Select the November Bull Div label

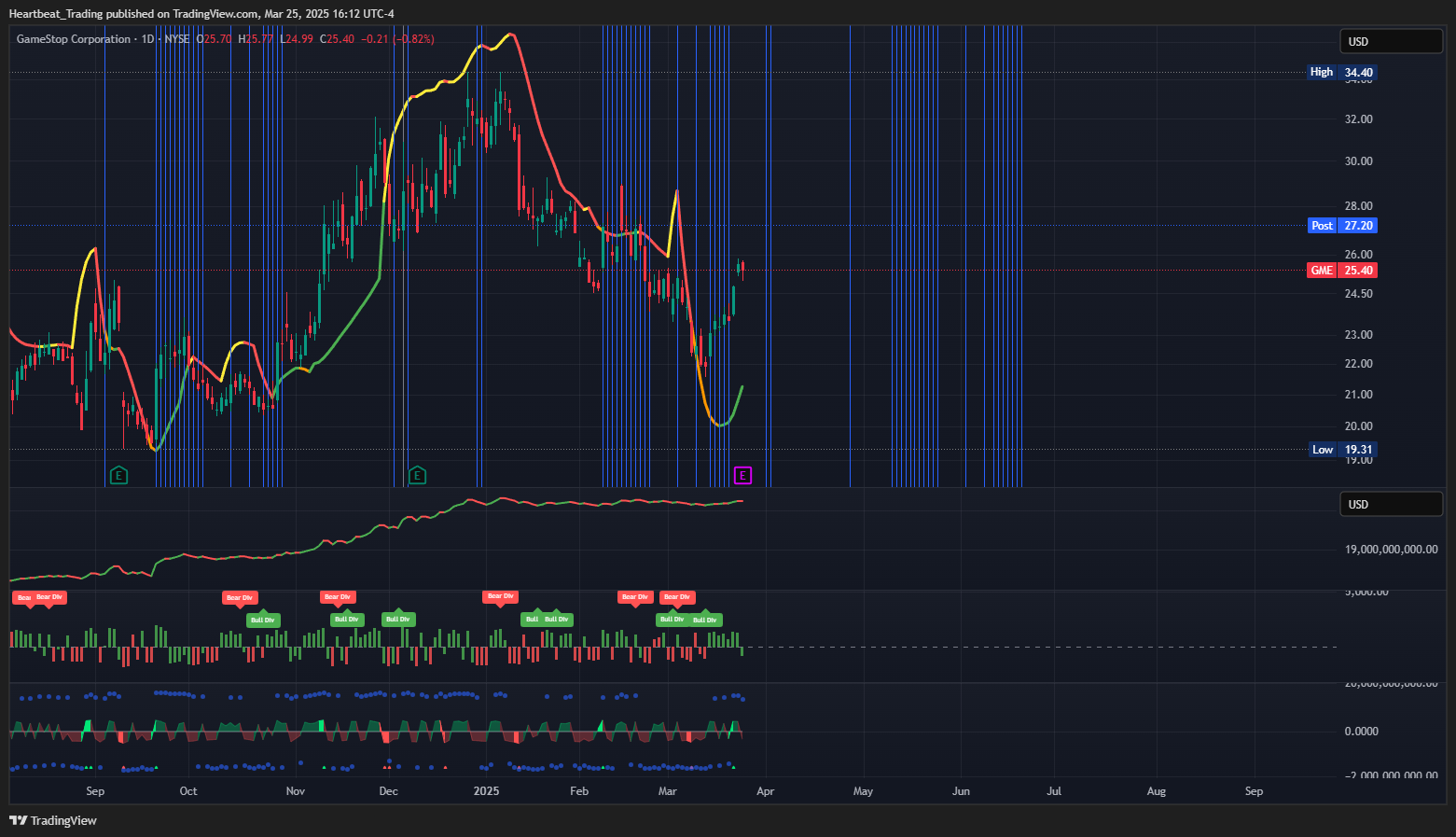[x=347, y=620]
